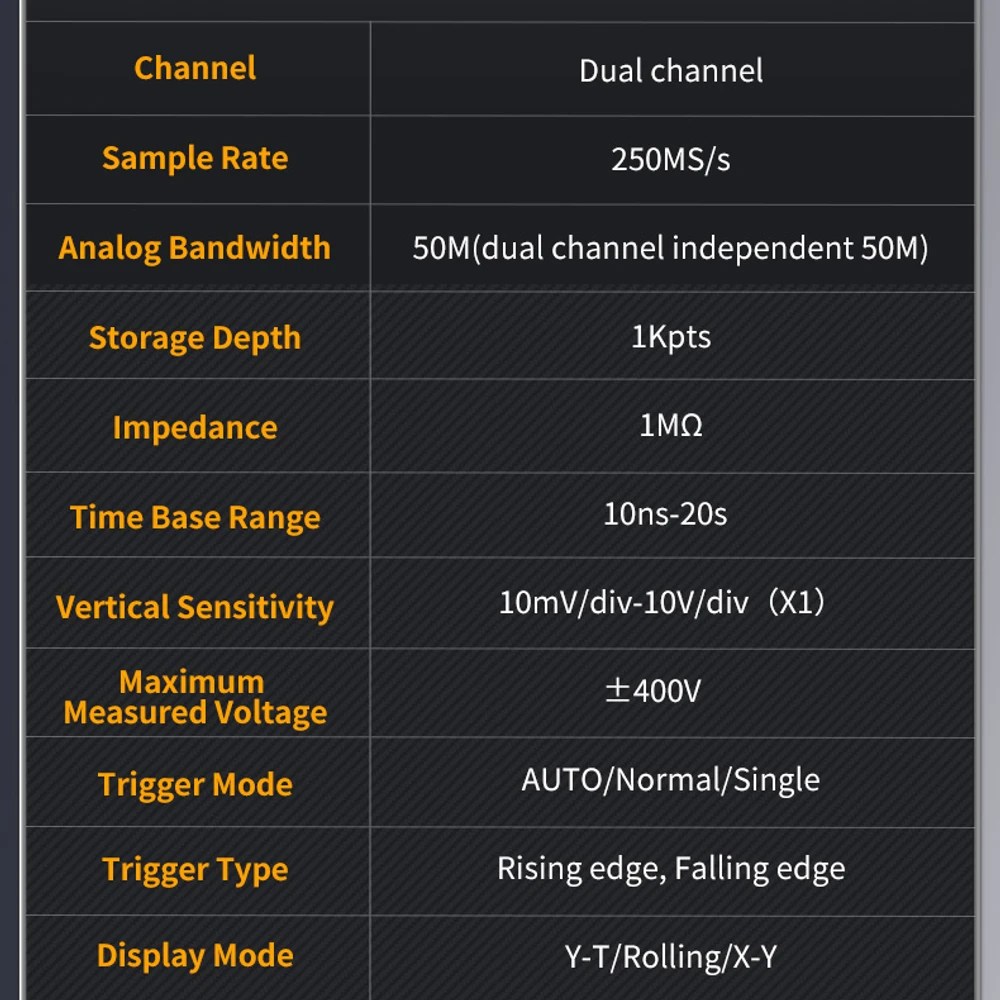This screenshot has width=1000, height=1000.
Task: Click the Trigger Mode label
Action: point(195,785)
